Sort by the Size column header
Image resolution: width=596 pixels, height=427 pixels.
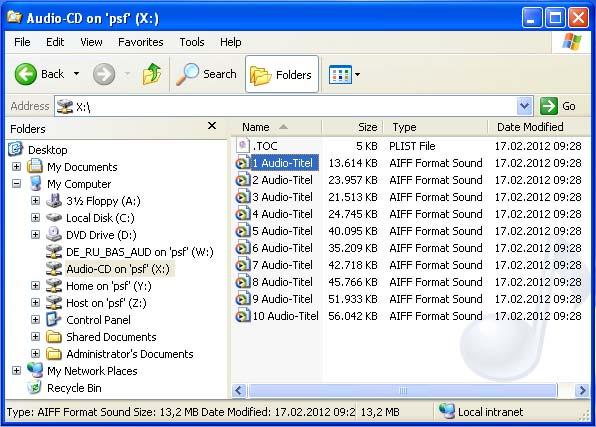[x=352, y=127]
